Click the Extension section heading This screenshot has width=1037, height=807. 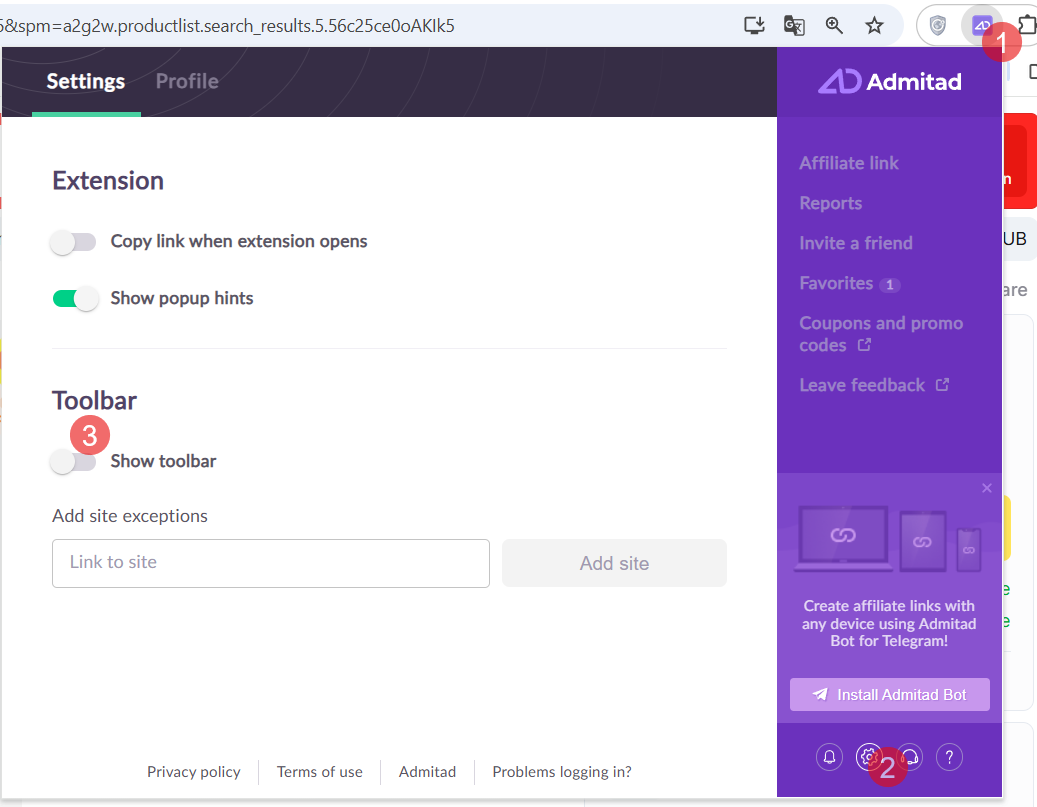(x=108, y=181)
